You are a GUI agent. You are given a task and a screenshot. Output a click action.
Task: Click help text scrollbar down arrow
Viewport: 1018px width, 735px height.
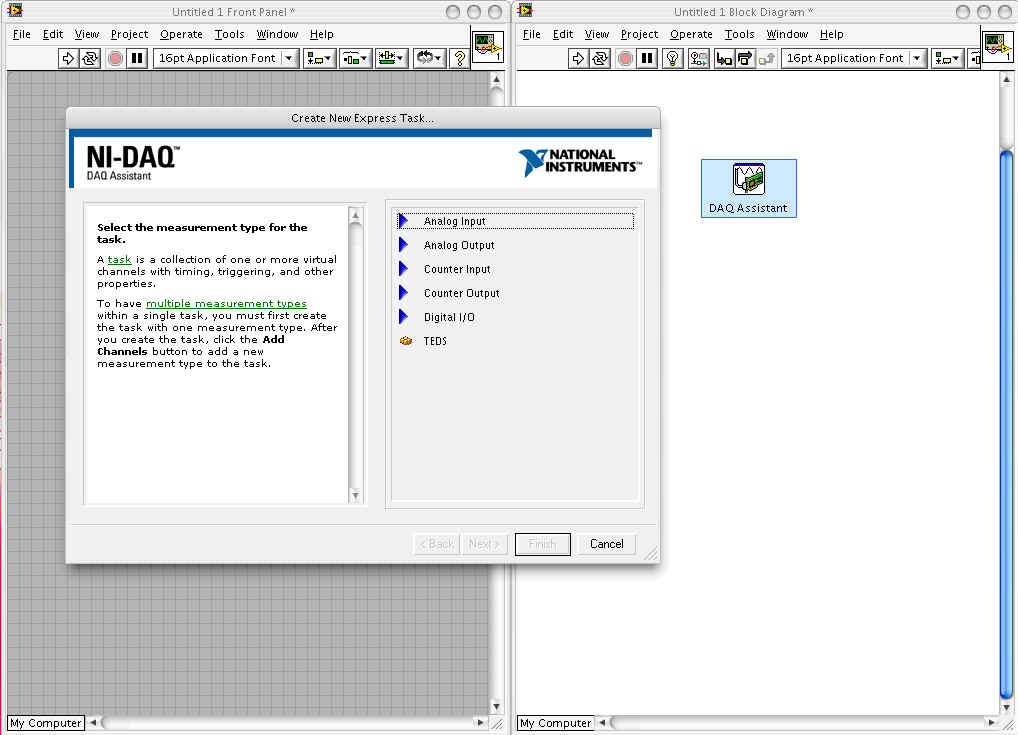tap(355, 495)
